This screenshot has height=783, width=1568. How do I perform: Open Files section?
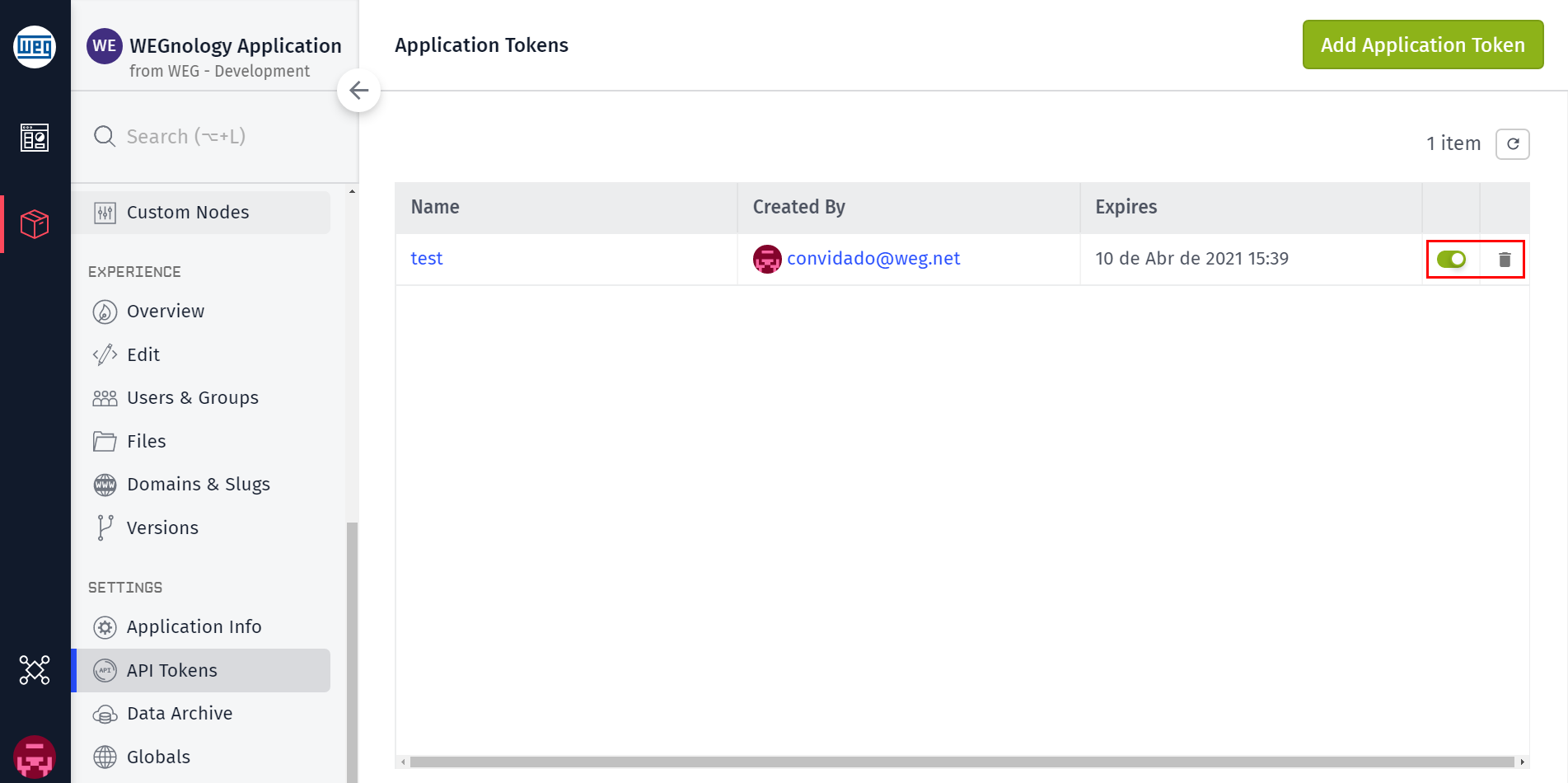coord(201,441)
